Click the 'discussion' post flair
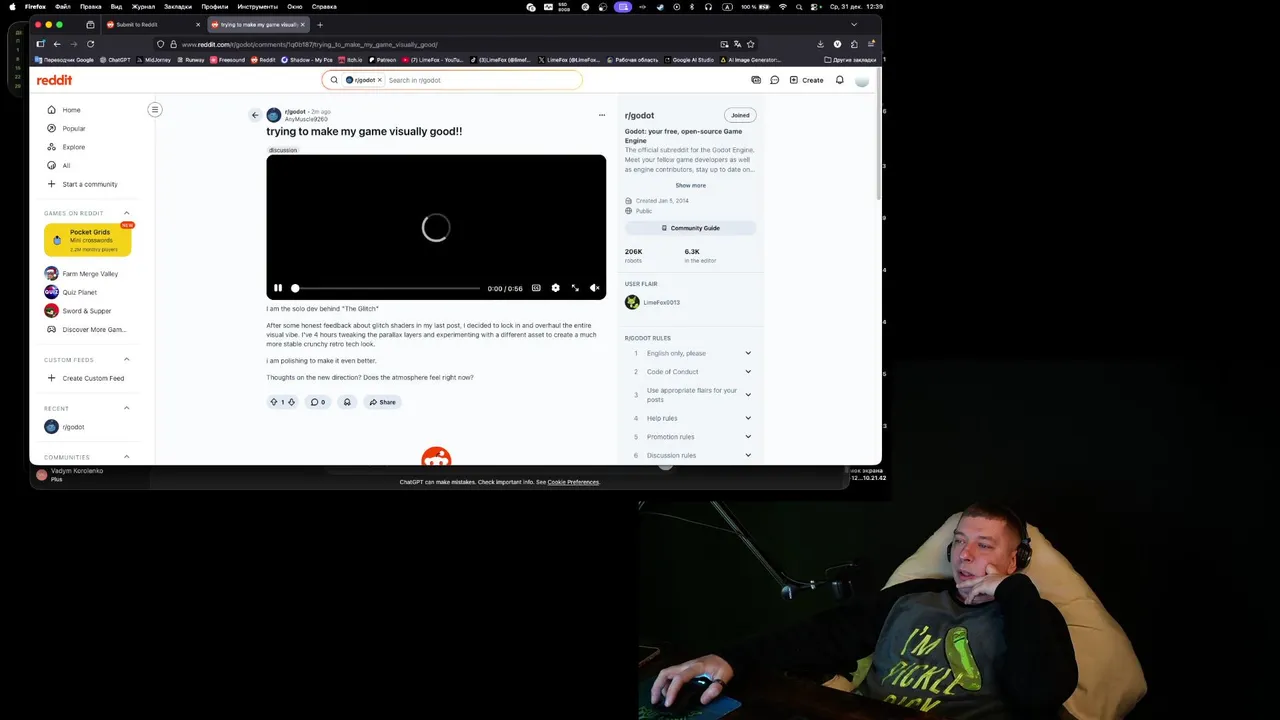The image size is (1280, 720). [283, 150]
